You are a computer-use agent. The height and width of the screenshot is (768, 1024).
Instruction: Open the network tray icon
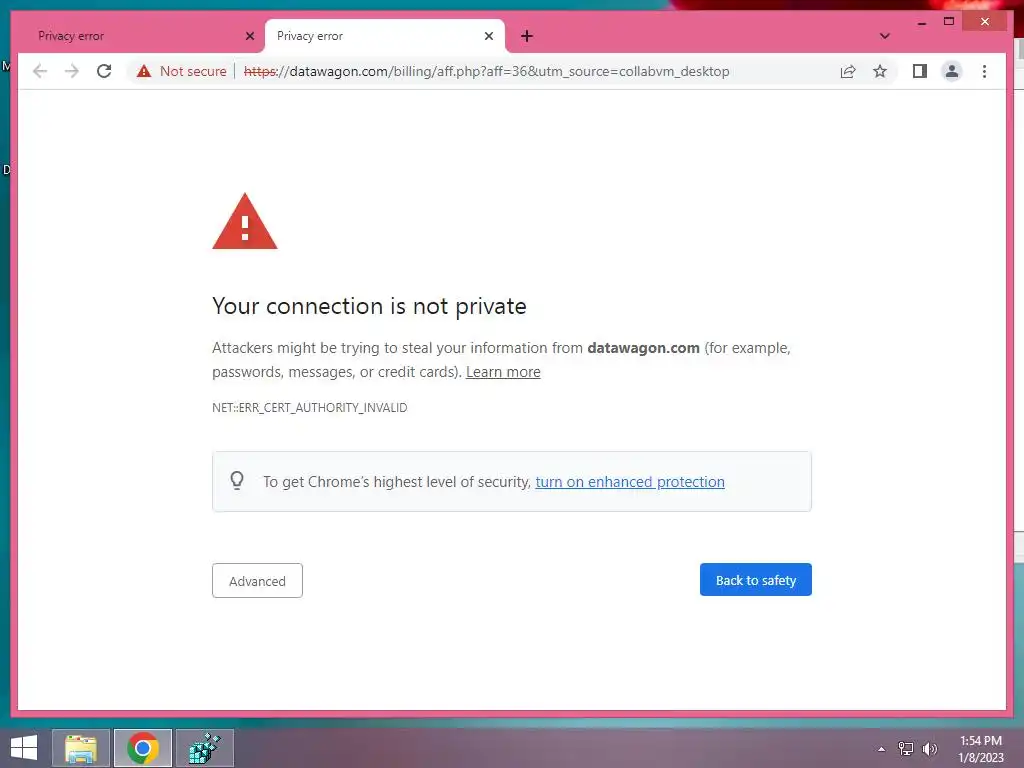click(x=906, y=749)
